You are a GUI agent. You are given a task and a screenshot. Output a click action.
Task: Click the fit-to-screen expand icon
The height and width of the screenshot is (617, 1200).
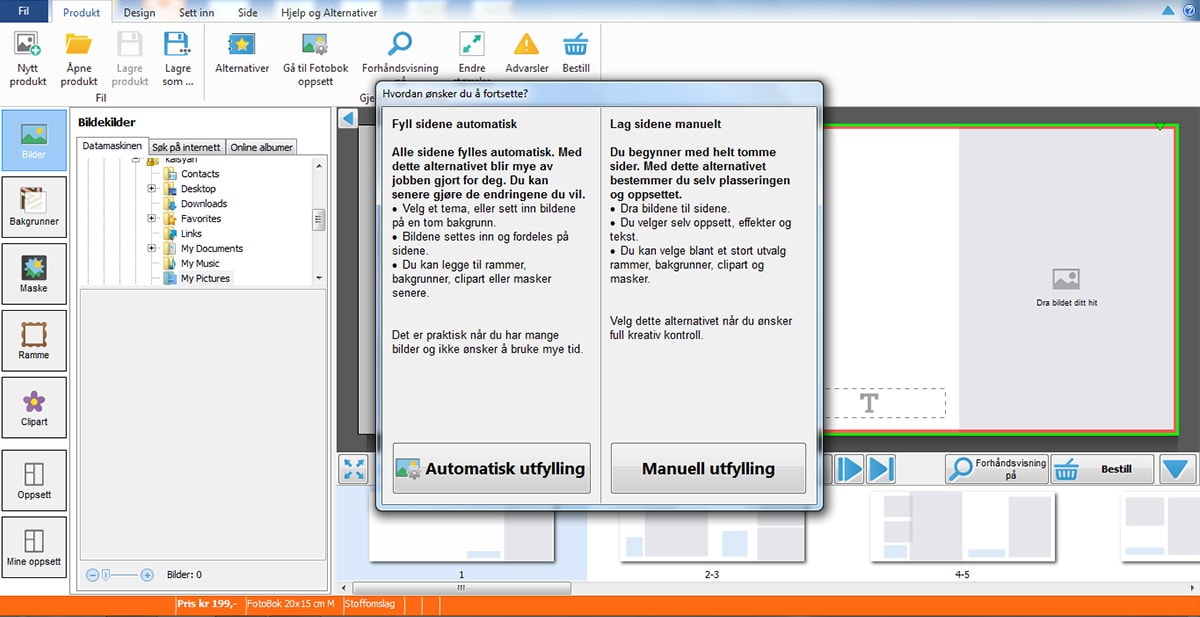355,469
